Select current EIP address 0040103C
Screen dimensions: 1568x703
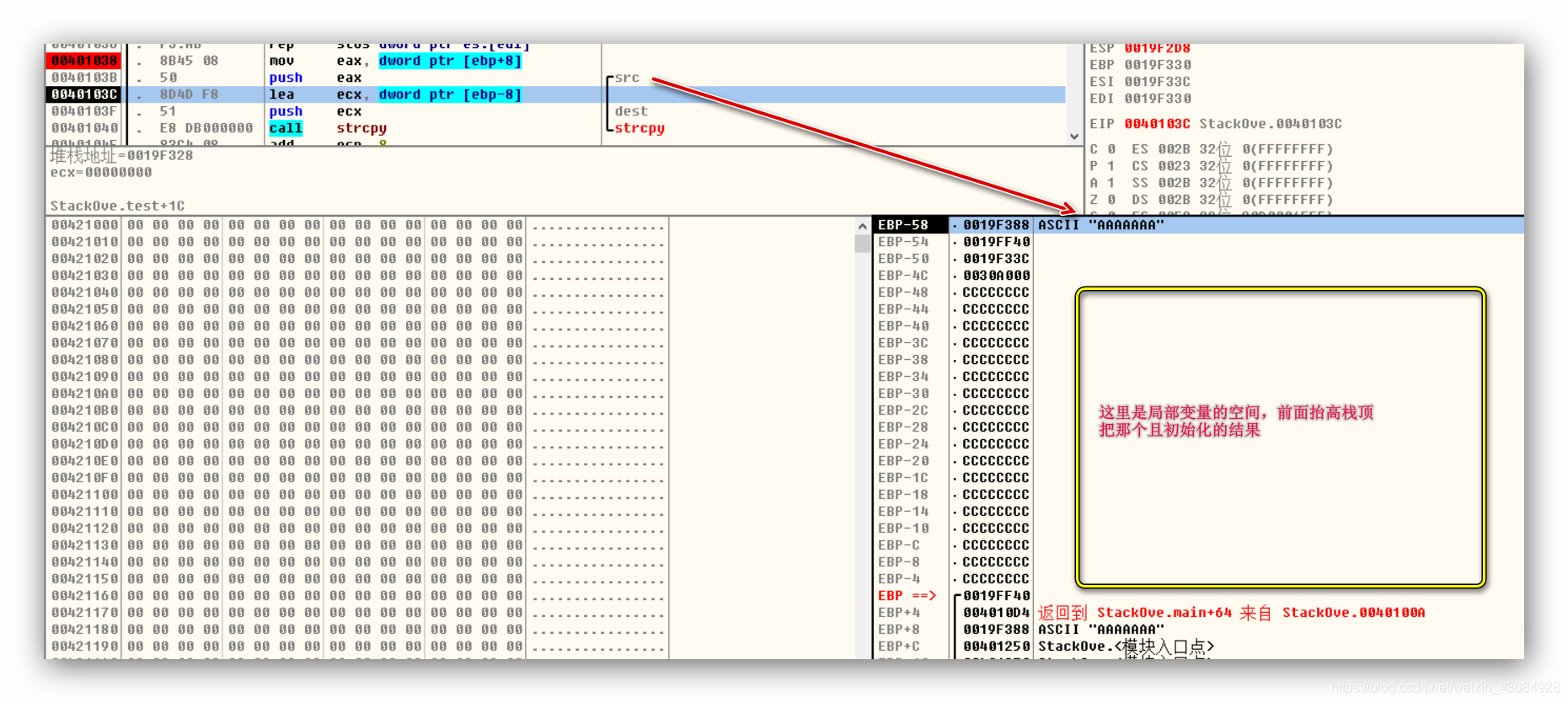tap(83, 94)
